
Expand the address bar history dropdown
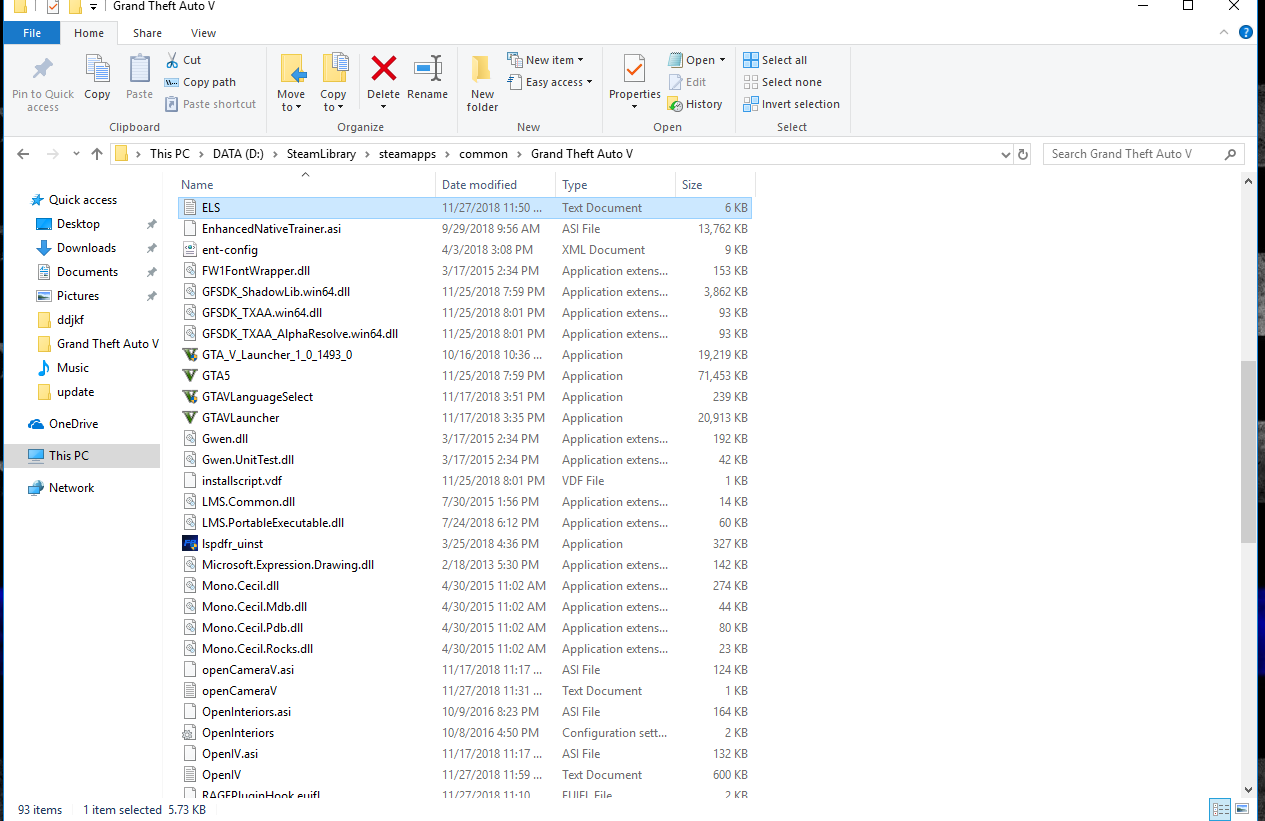pos(1005,155)
